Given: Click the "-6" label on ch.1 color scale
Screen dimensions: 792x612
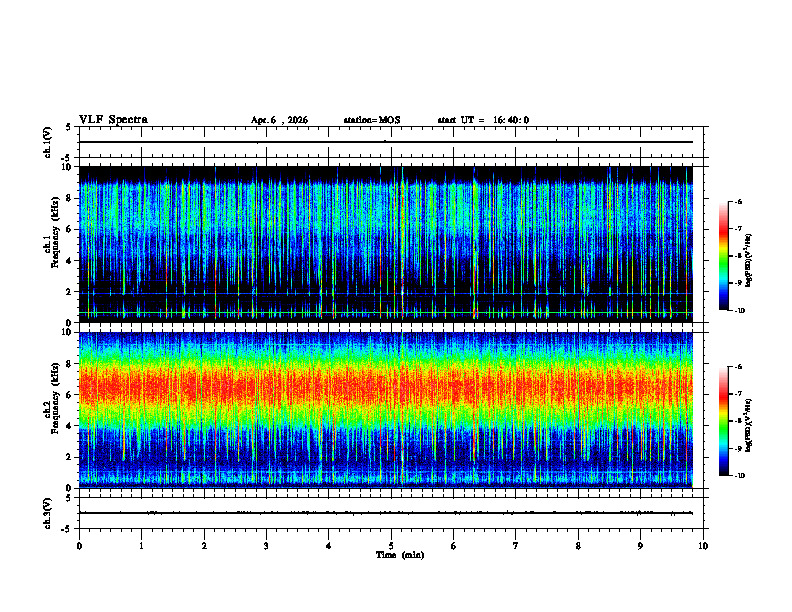Looking at the screenshot, I should pyautogui.click(x=738, y=201).
